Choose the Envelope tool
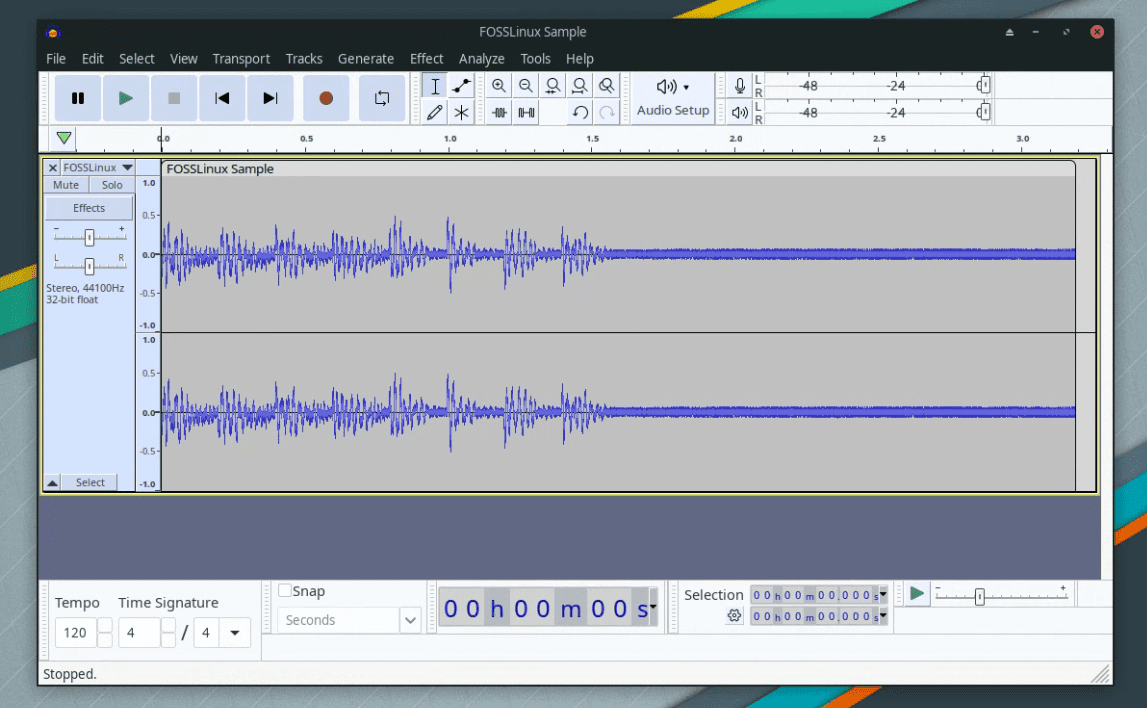The height and width of the screenshot is (708, 1147). [x=461, y=86]
